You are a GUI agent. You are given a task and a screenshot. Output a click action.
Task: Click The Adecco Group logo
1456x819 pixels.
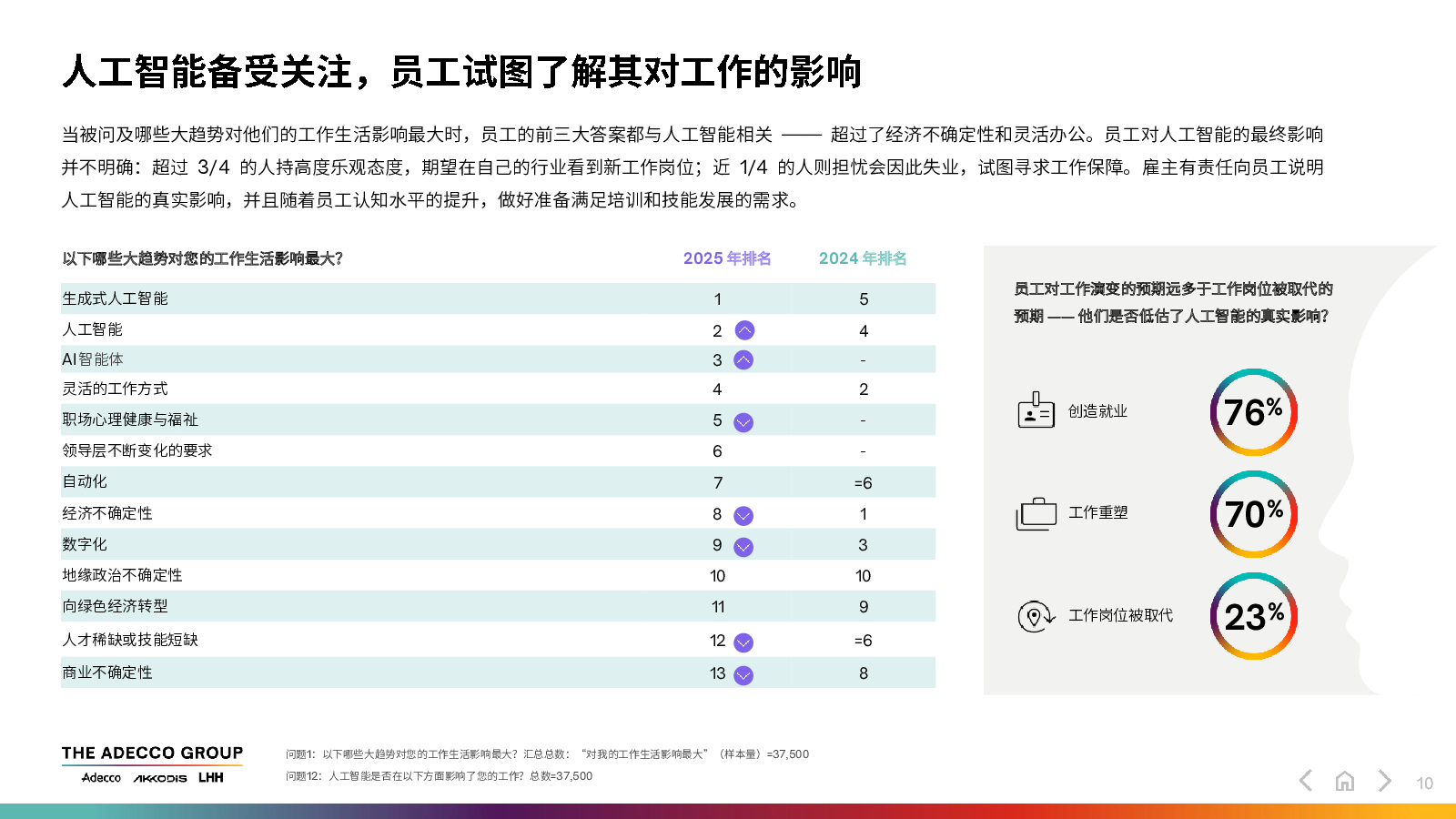click(x=152, y=753)
